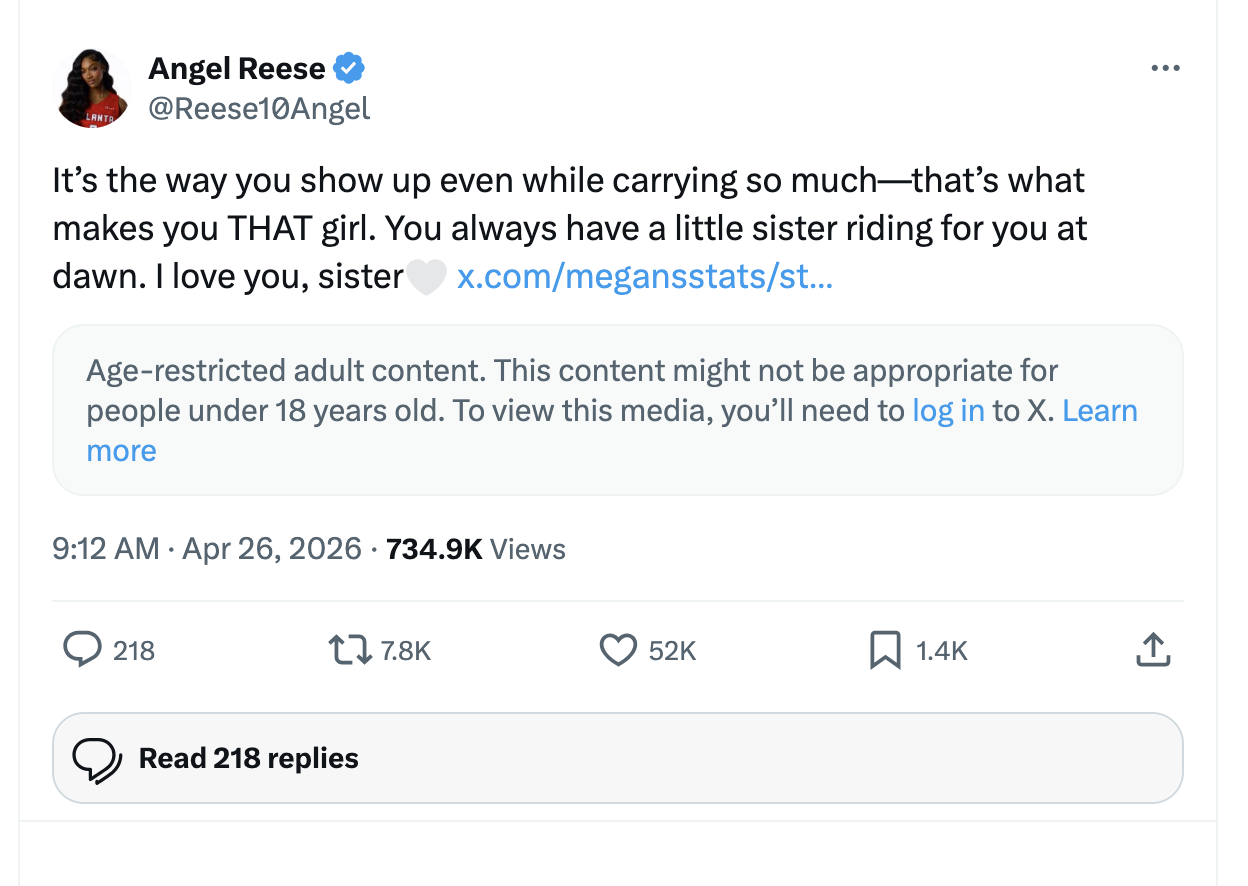Click the 7.8K repost count
This screenshot has width=1248, height=886.
pyautogui.click(x=406, y=652)
